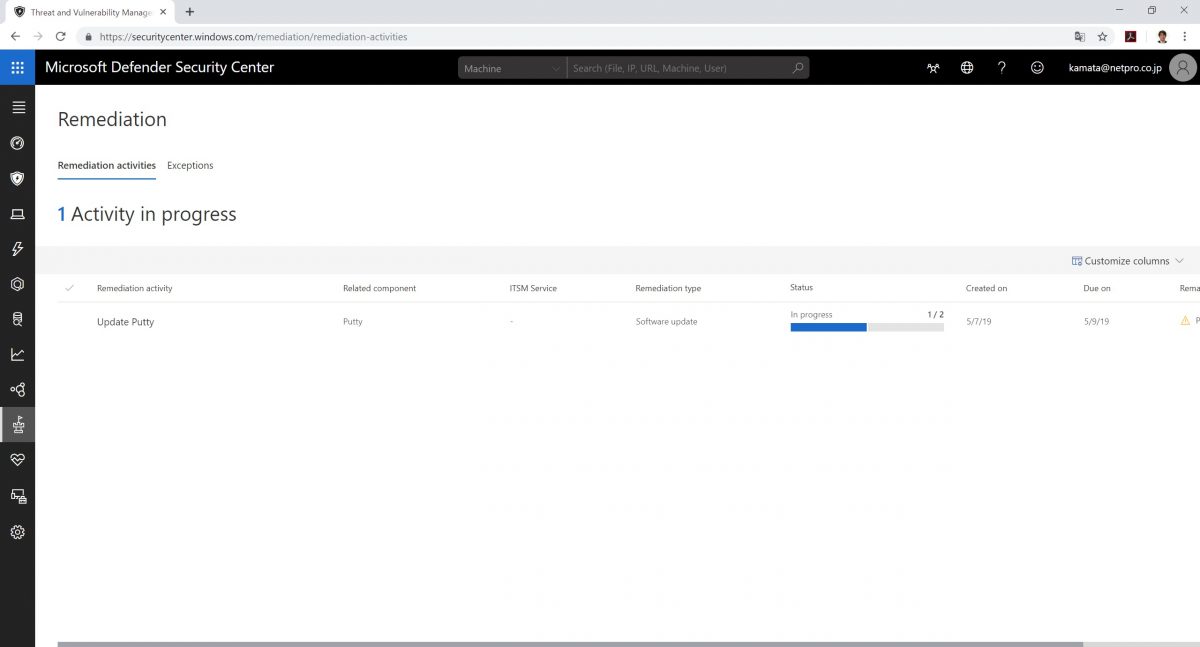
Task: Click the browser address bar URL
Action: pyautogui.click(x=254, y=37)
